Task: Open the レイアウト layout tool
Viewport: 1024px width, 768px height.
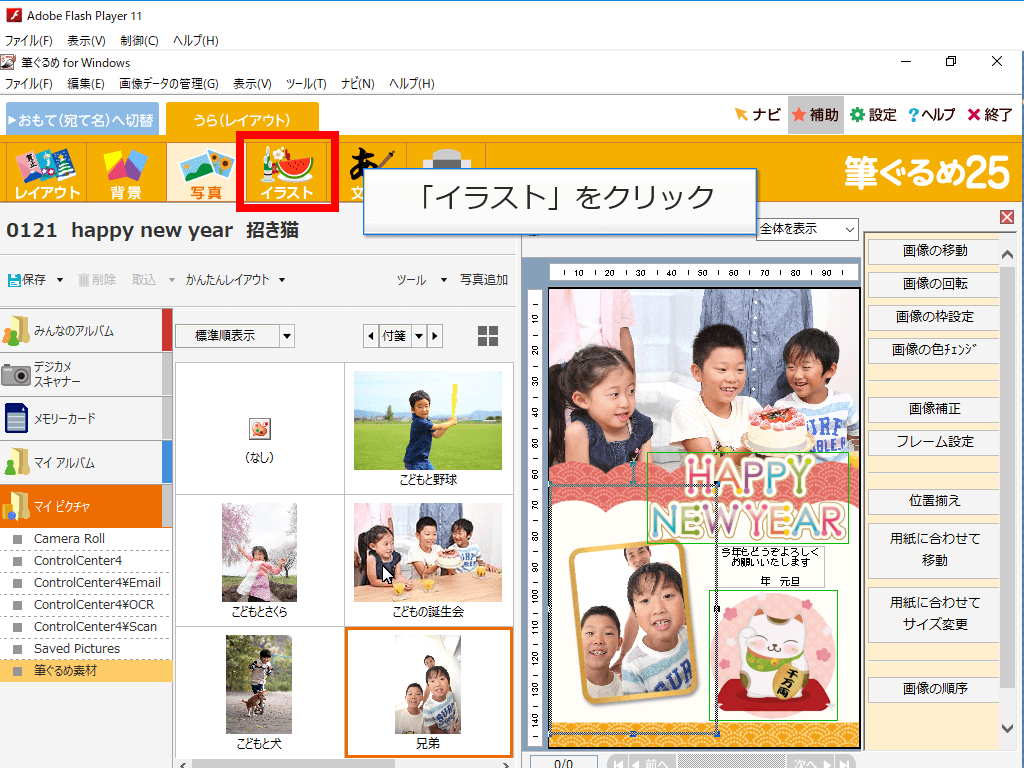Action: pyautogui.click(x=46, y=171)
